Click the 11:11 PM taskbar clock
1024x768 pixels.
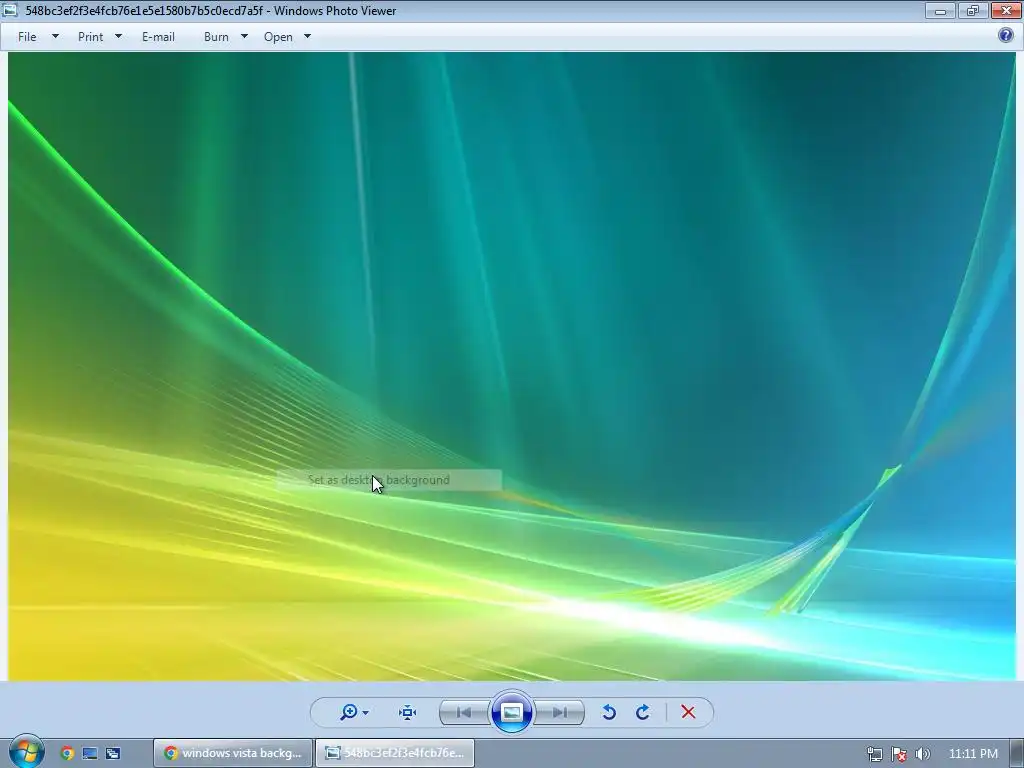point(973,754)
